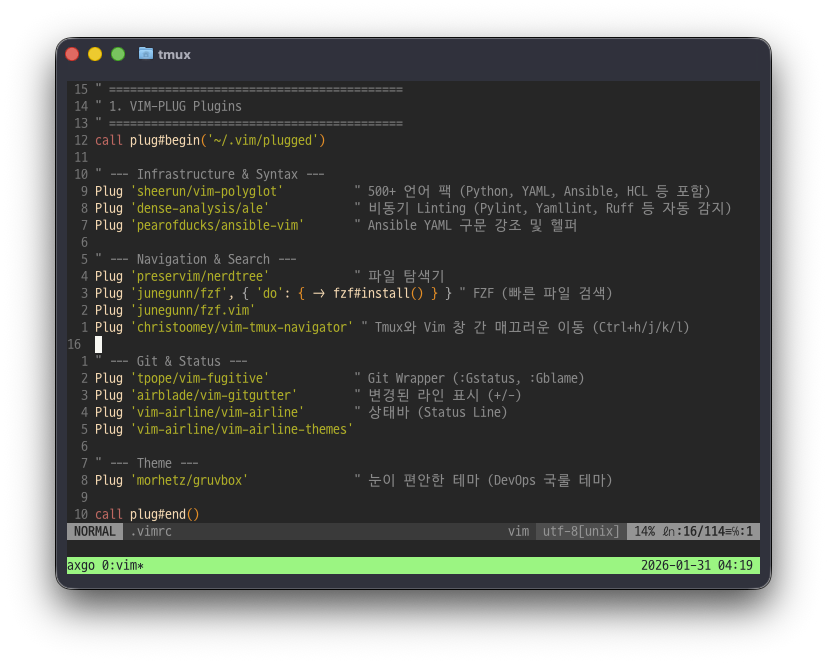Click the fzf#install() function call

pyautogui.click(x=378, y=293)
